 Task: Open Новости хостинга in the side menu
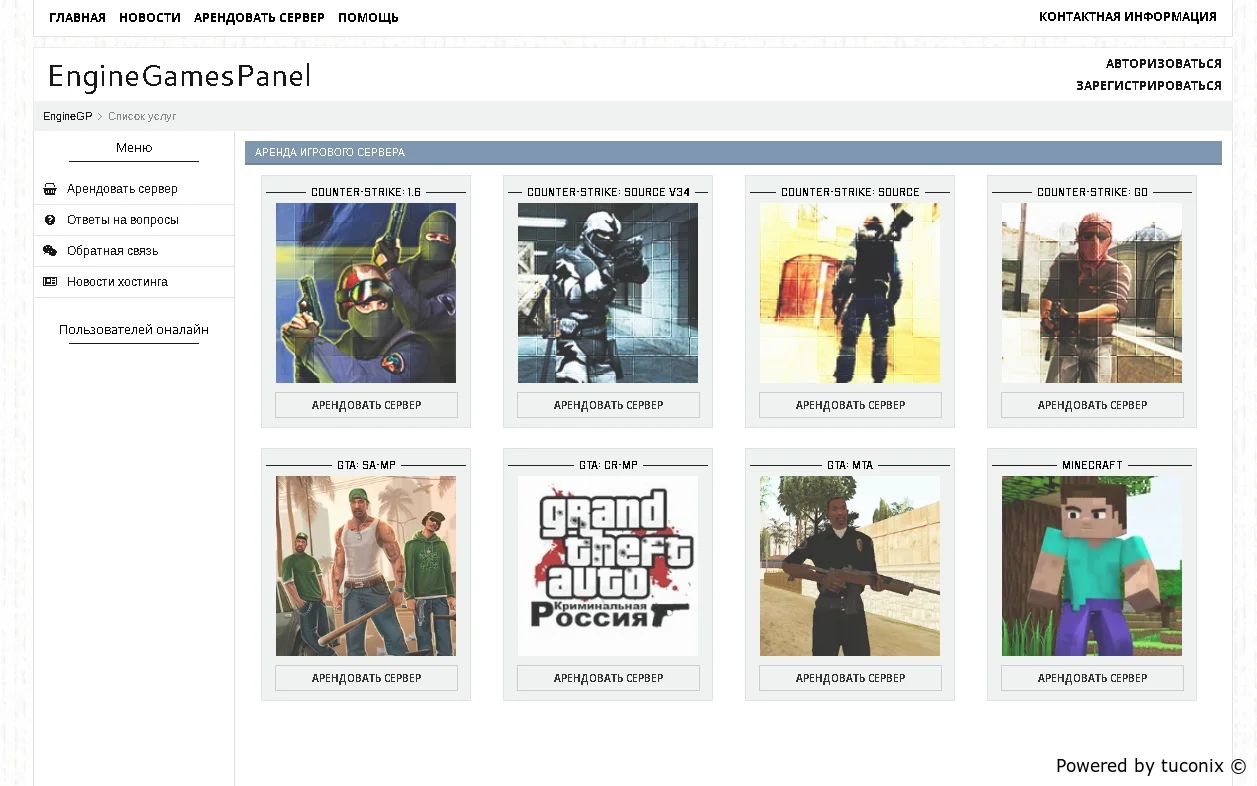click(117, 282)
